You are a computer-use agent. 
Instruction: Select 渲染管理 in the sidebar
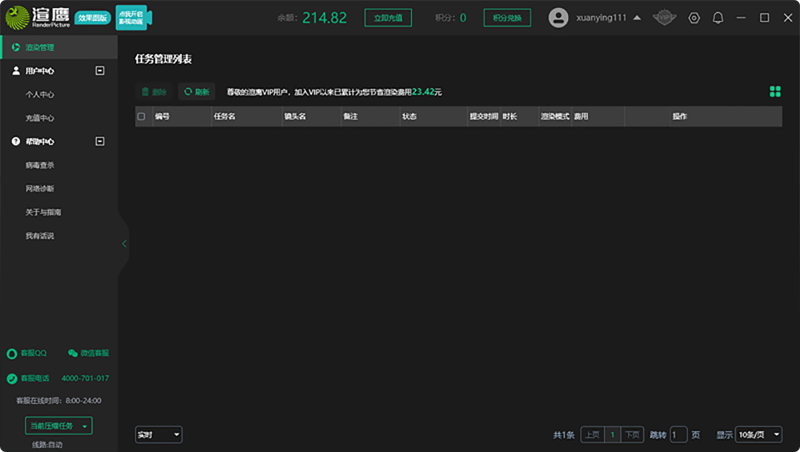pyautogui.click(x=40, y=47)
